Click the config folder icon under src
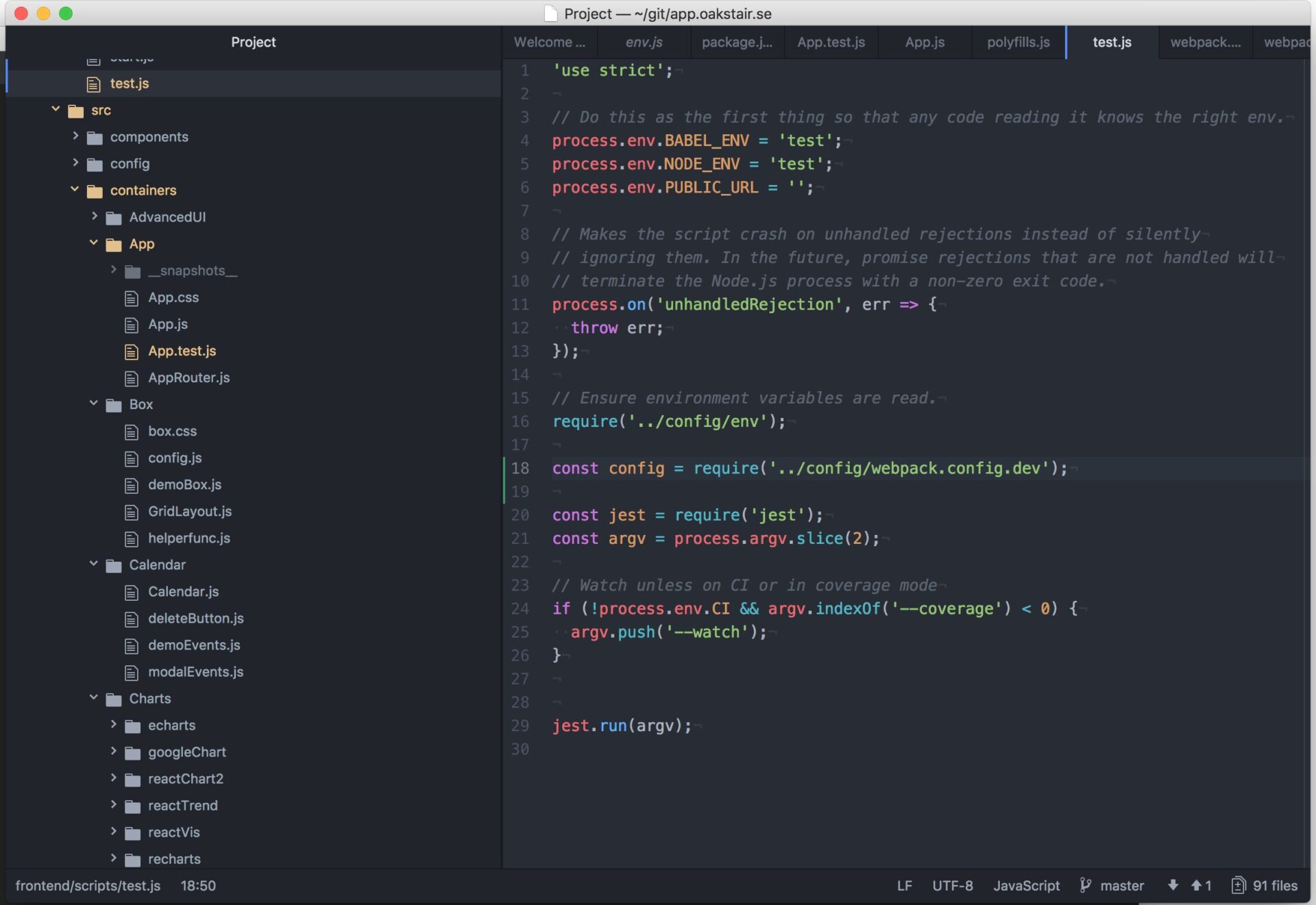This screenshot has height=905, width=1316. (x=95, y=164)
